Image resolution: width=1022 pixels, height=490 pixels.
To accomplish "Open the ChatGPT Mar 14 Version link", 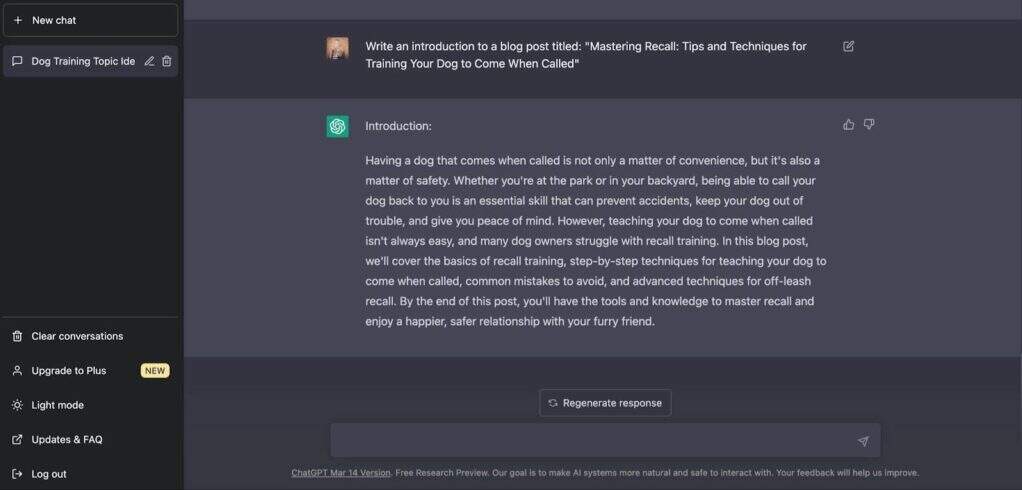I will point(340,473).
